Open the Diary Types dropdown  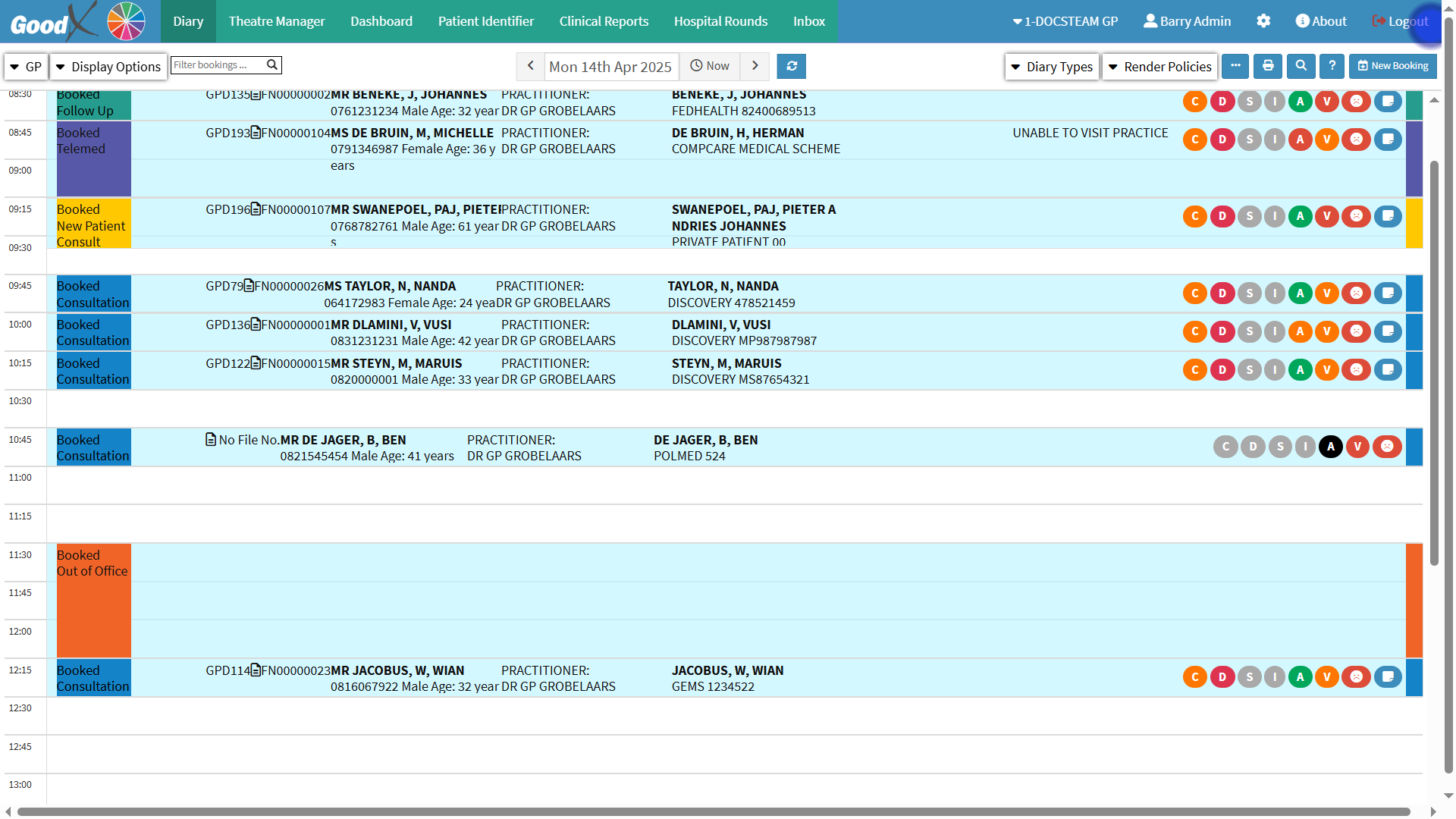click(1052, 67)
